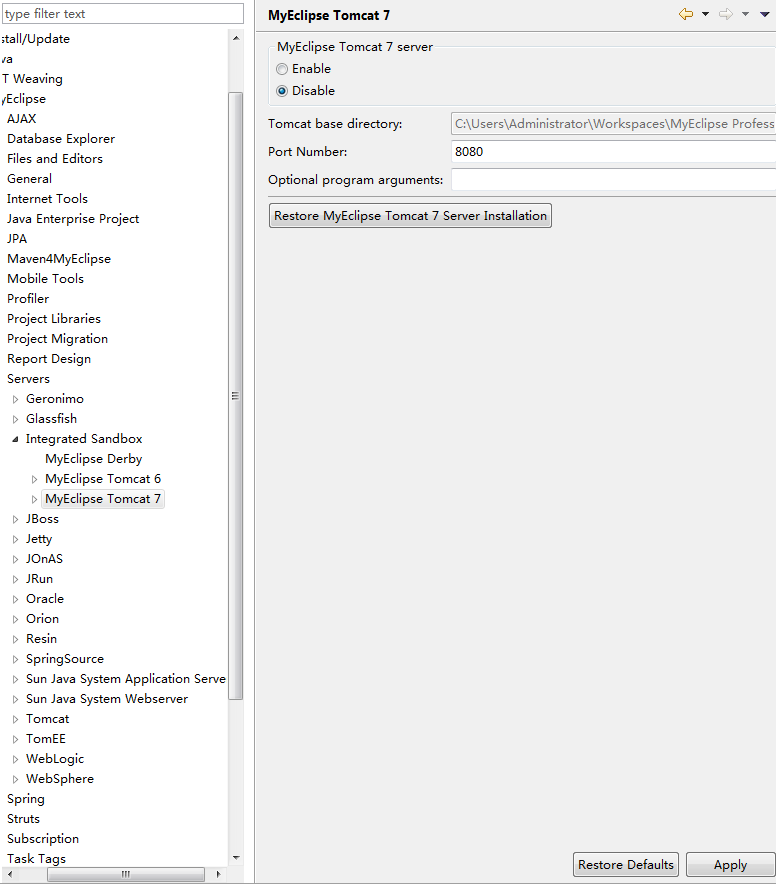Click the horizontal scrollbar left arrow
Image resolution: width=776 pixels, height=885 pixels.
click(x=10, y=874)
